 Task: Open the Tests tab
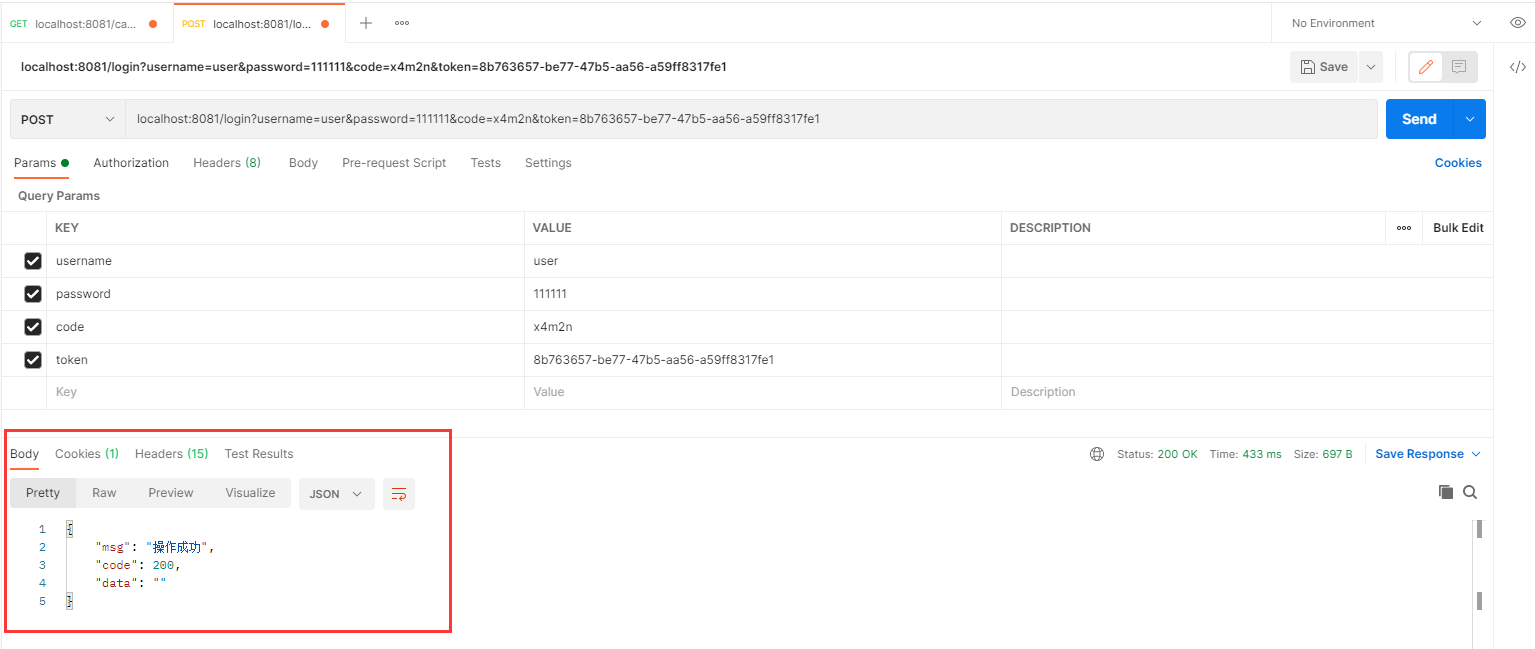[486, 163]
